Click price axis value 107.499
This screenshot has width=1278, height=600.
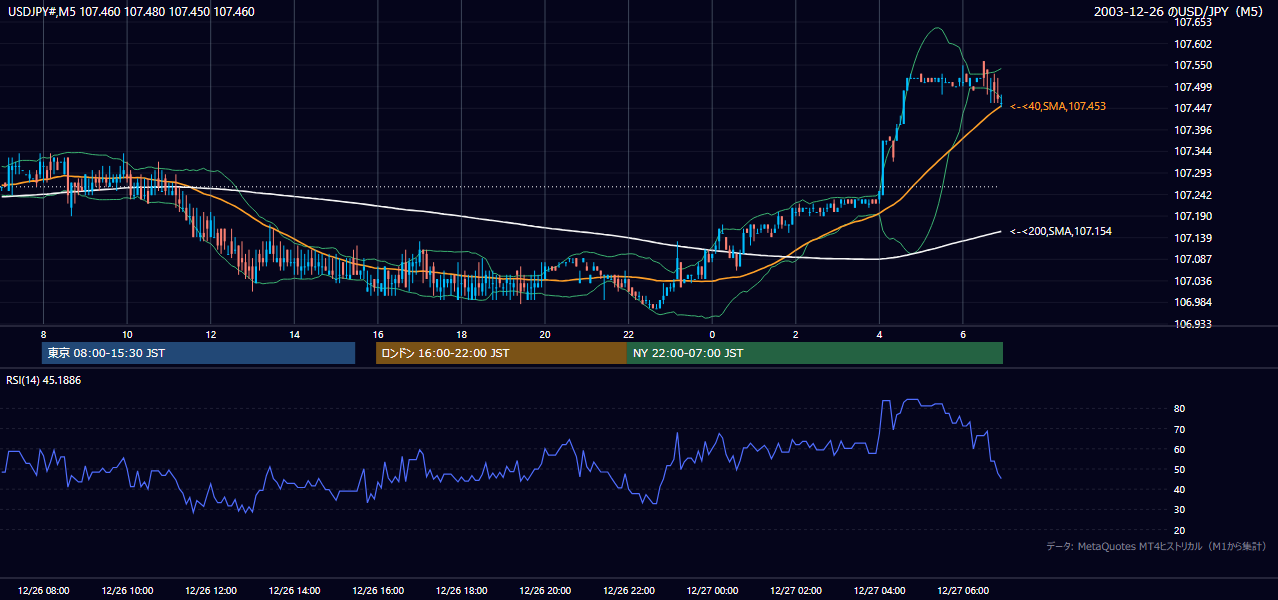(x=1192, y=87)
